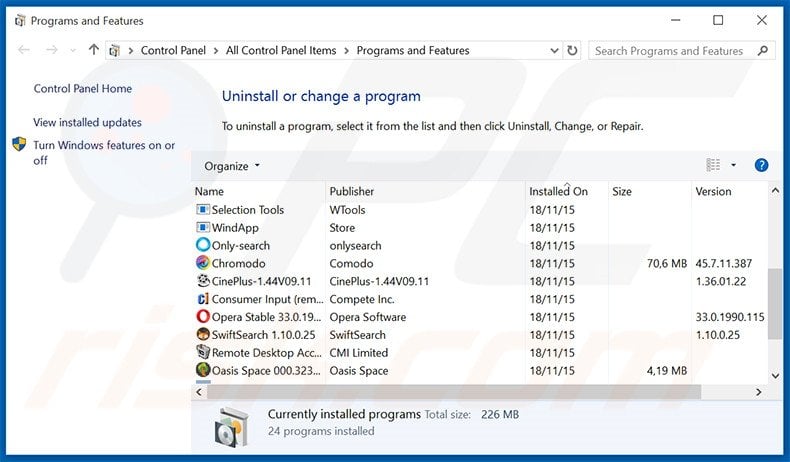
Task: Expand chevron after Control Panel breadcrumb
Action: (216, 50)
